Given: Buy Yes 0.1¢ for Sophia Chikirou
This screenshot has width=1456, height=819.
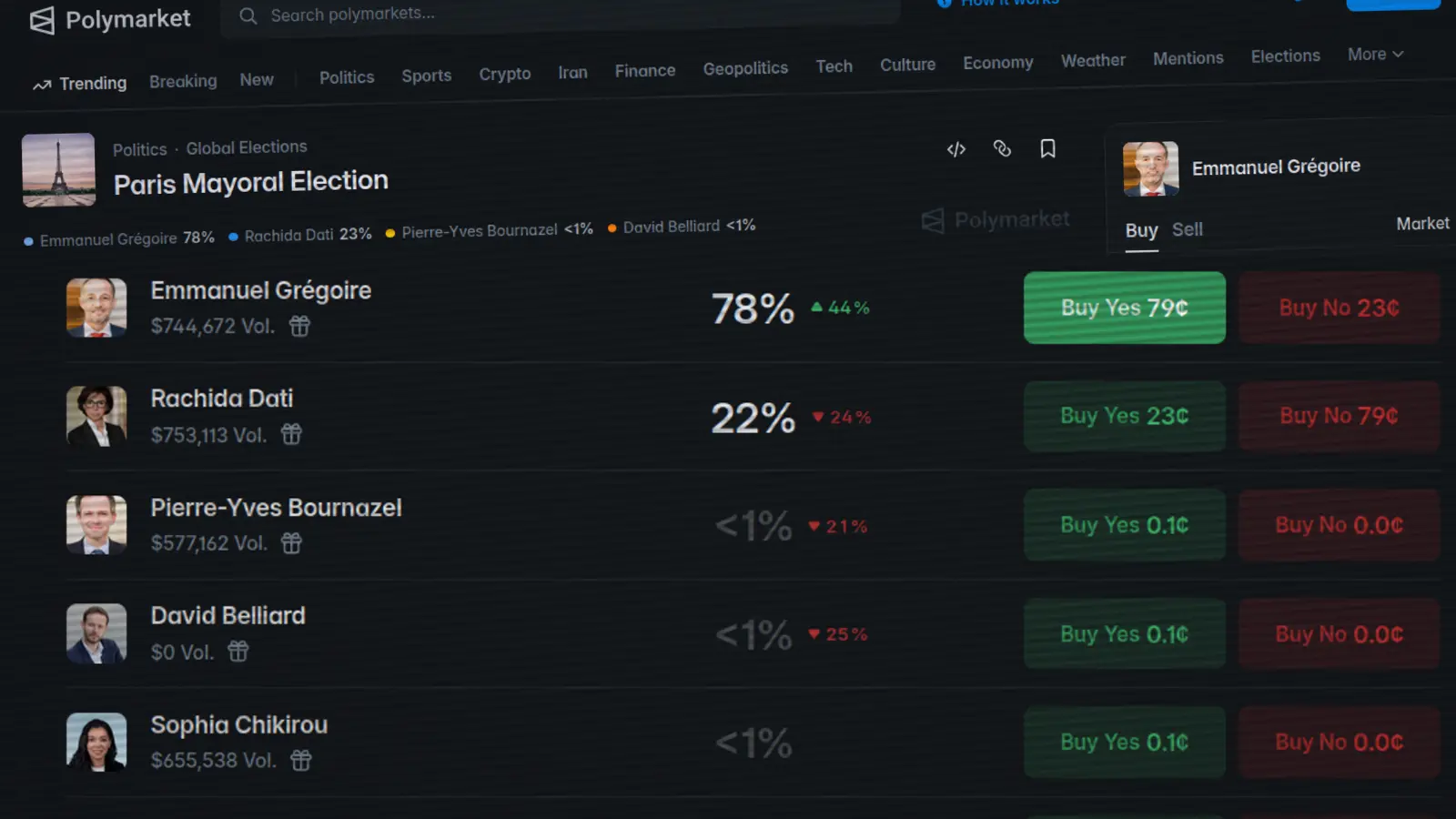Looking at the screenshot, I should [1125, 742].
